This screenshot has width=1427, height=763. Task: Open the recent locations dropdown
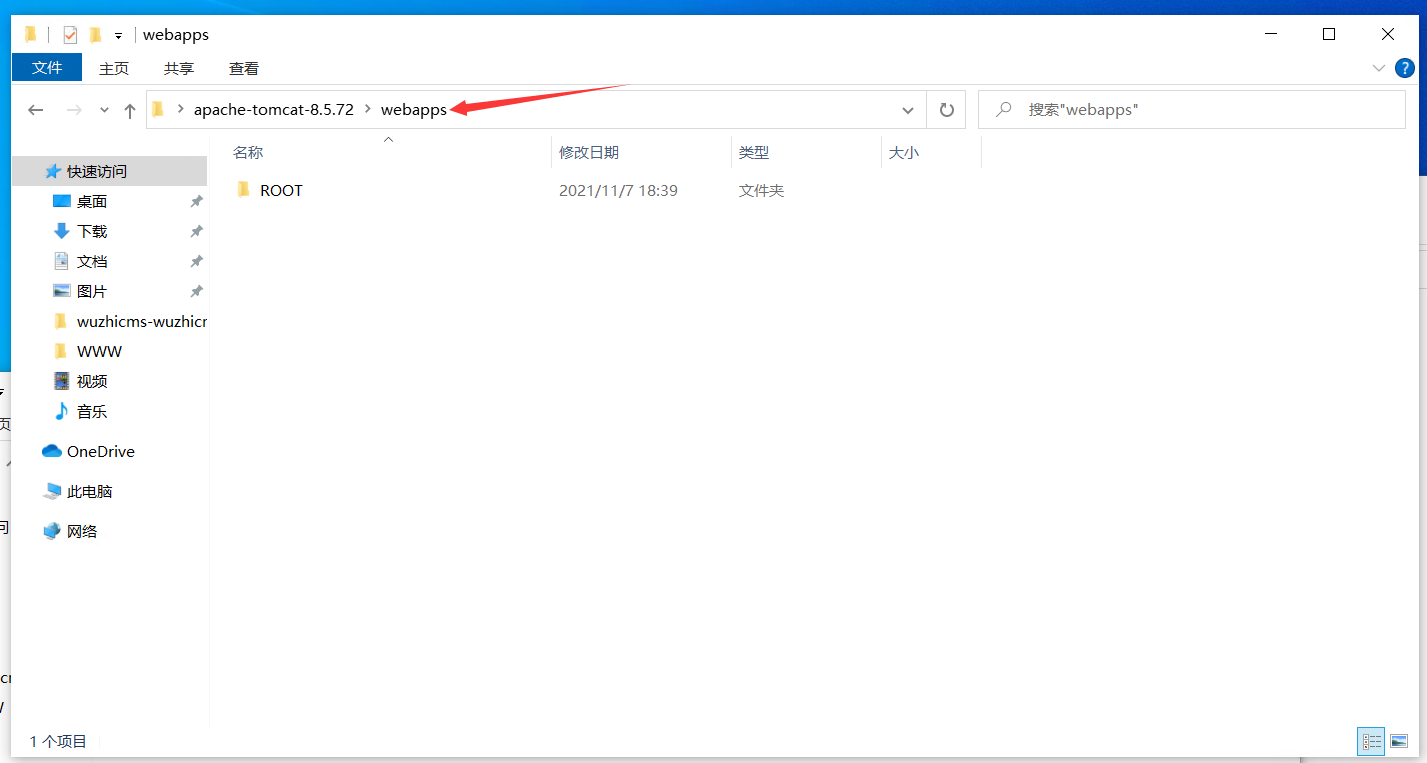104,110
